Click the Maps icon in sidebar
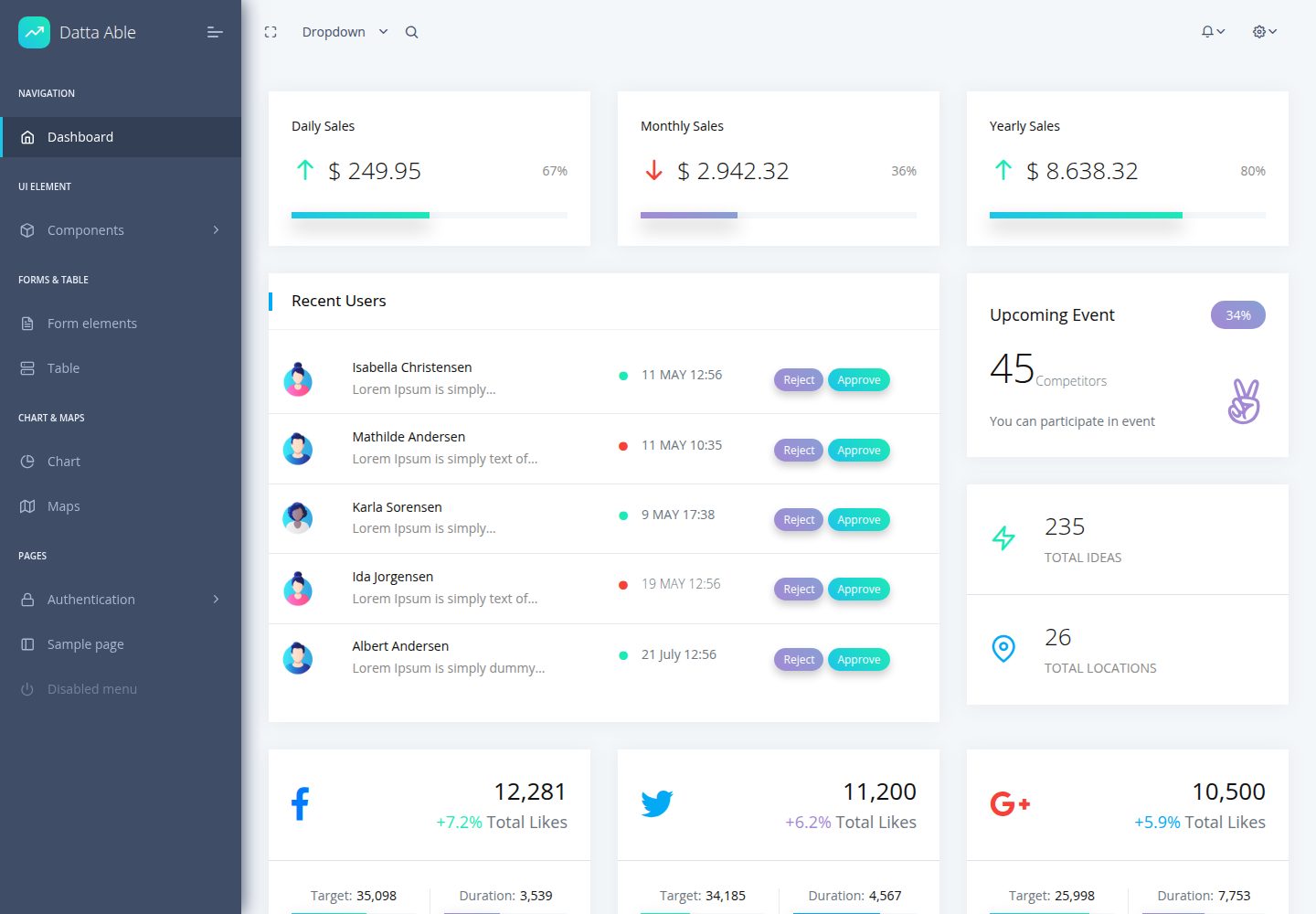 (27, 506)
